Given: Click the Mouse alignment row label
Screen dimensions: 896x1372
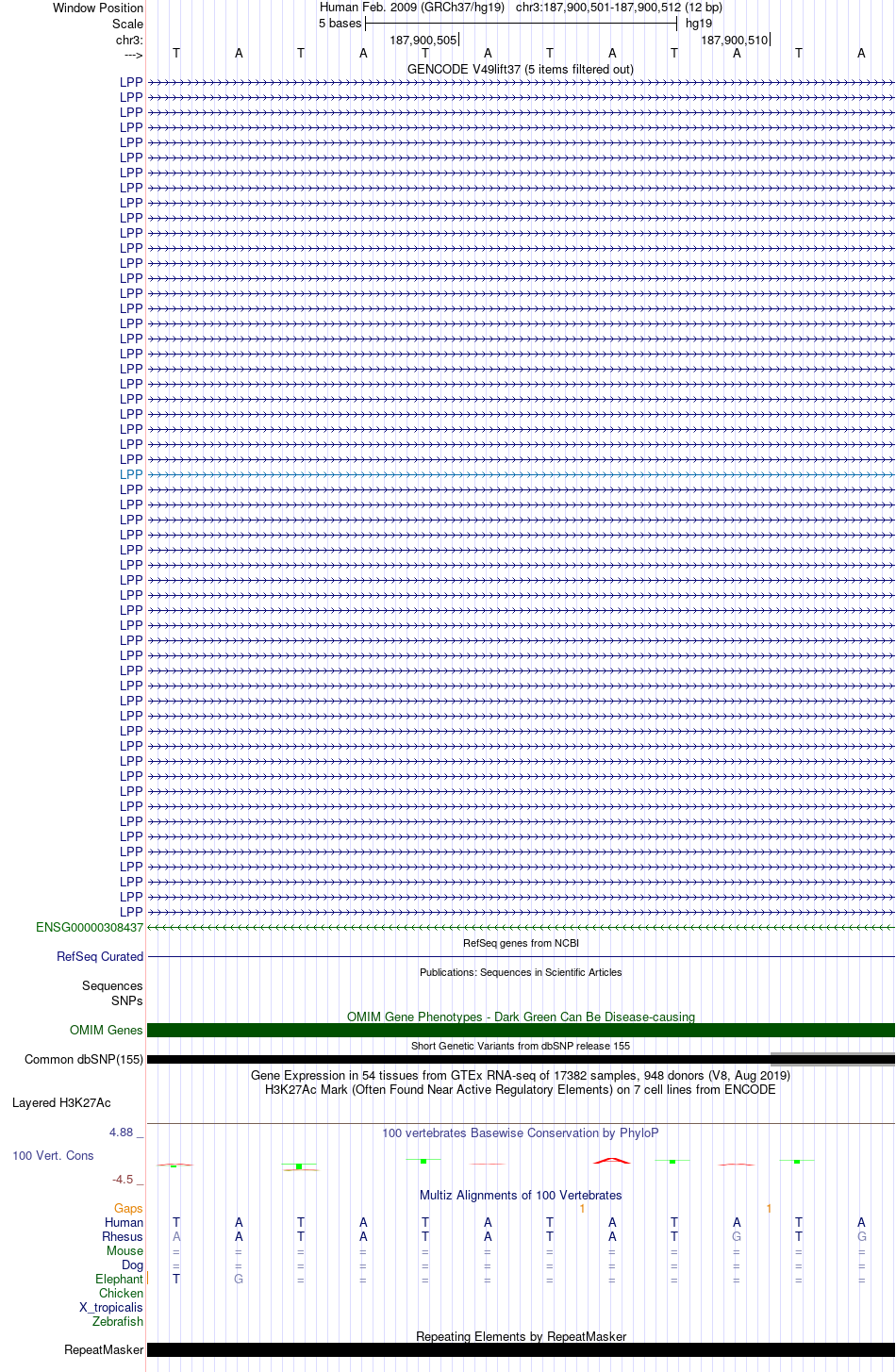Looking at the screenshot, I should (124, 1250).
